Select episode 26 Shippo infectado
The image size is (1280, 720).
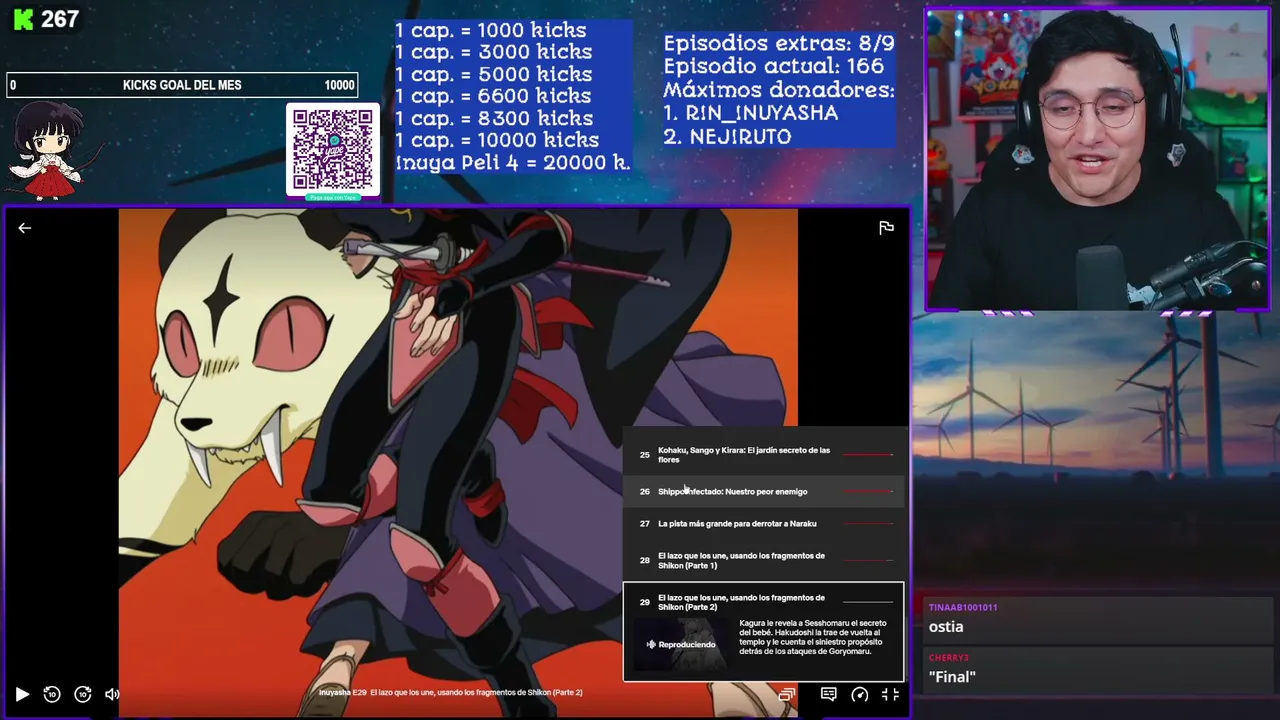pyautogui.click(x=764, y=492)
